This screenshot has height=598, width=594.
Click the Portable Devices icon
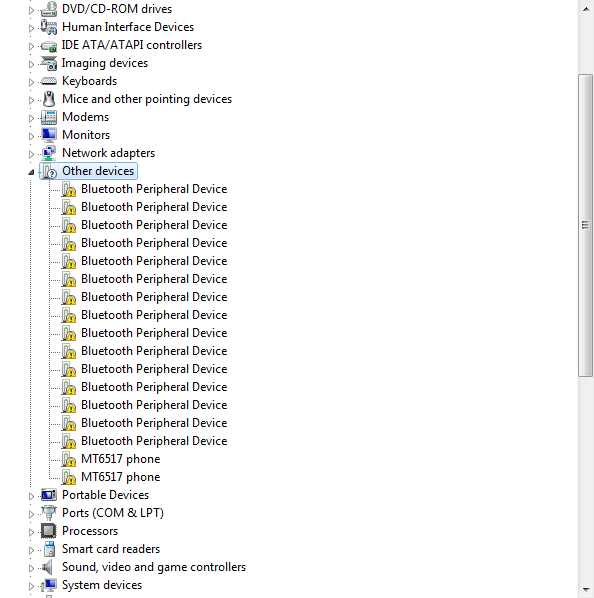pyautogui.click(x=49, y=495)
